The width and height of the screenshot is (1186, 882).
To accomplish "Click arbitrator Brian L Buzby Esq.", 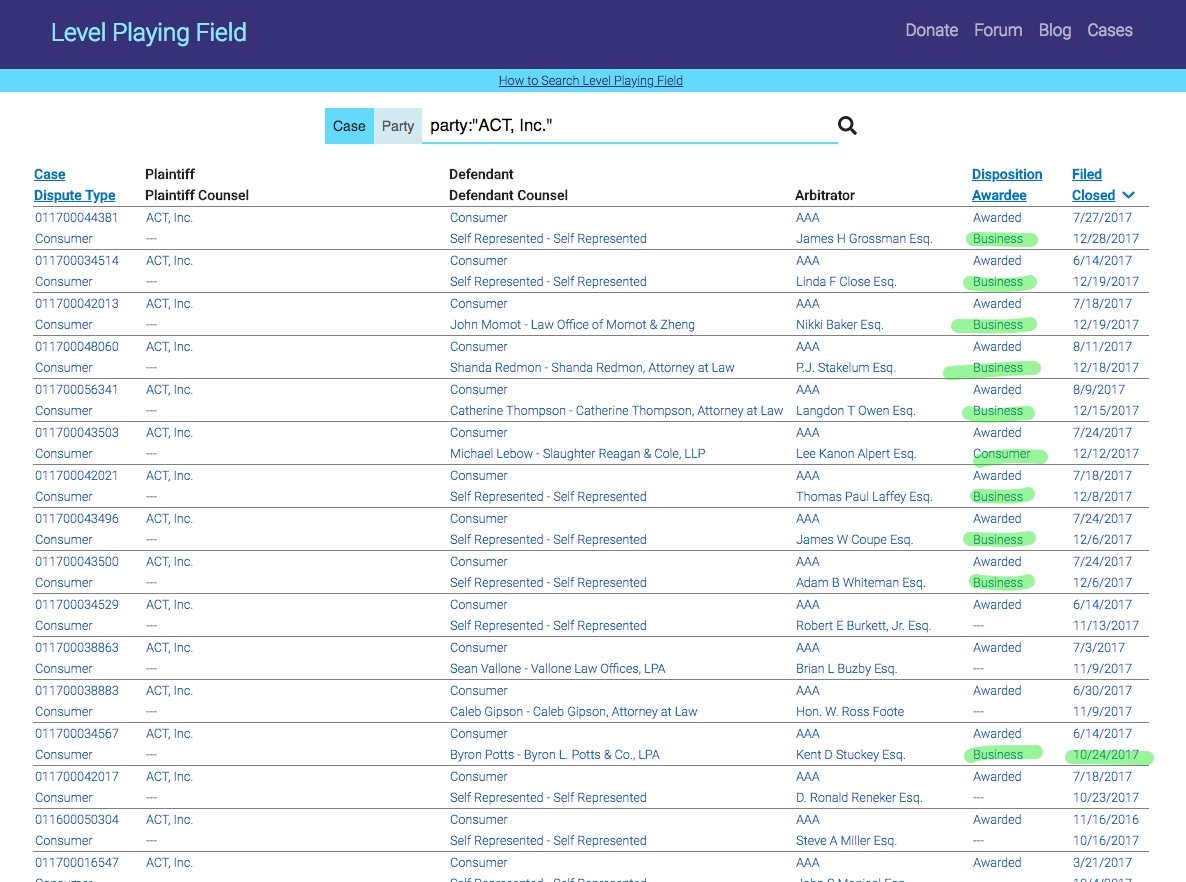I will (846, 669).
